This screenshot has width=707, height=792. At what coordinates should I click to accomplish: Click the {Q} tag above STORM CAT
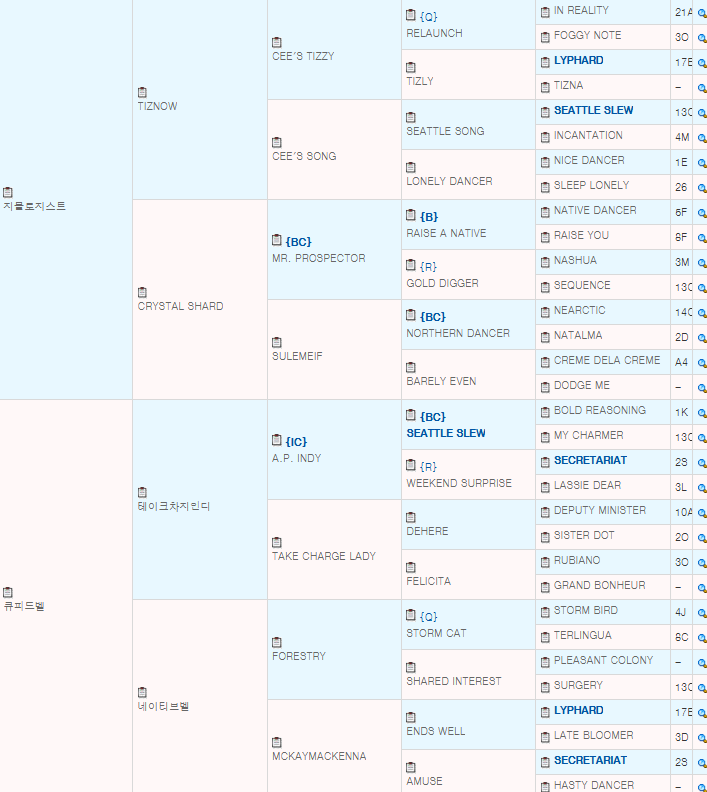[x=428, y=617]
